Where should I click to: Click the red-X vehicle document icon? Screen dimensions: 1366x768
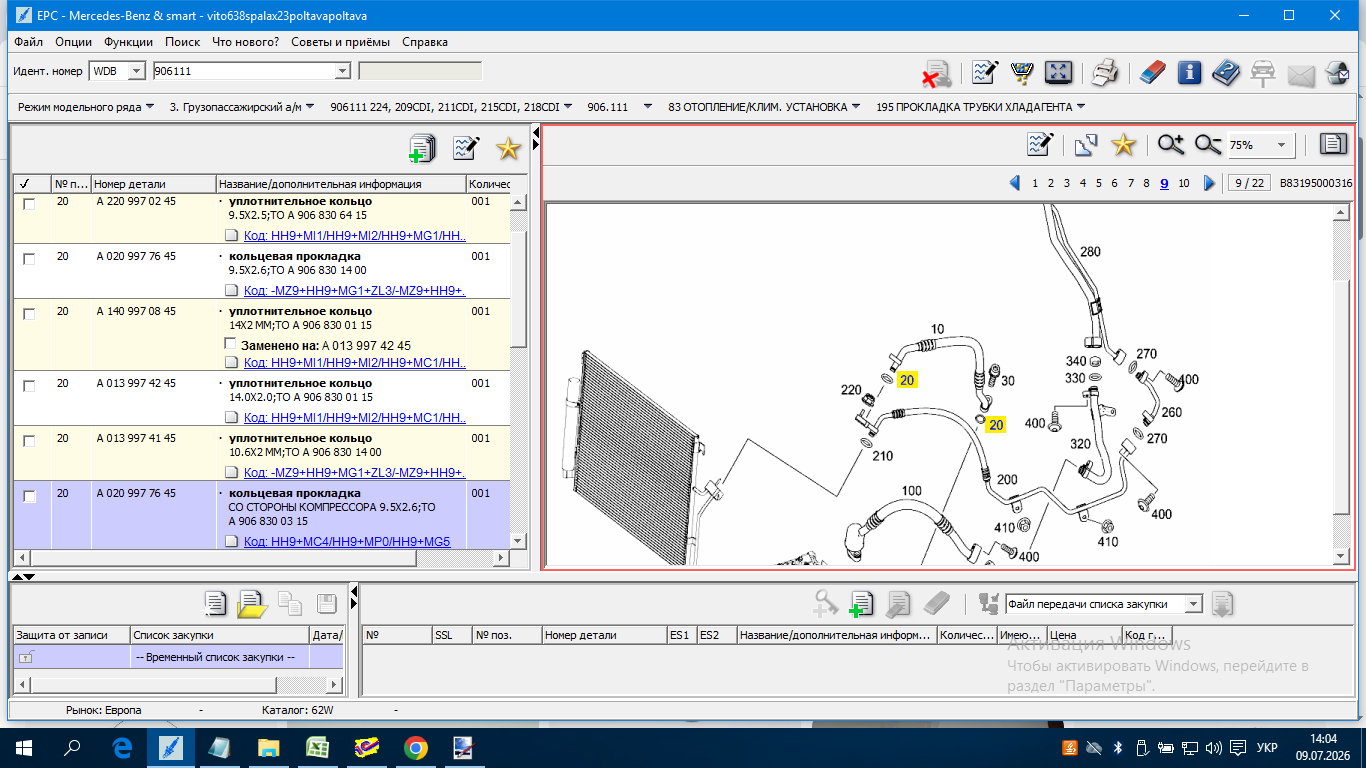click(936, 73)
